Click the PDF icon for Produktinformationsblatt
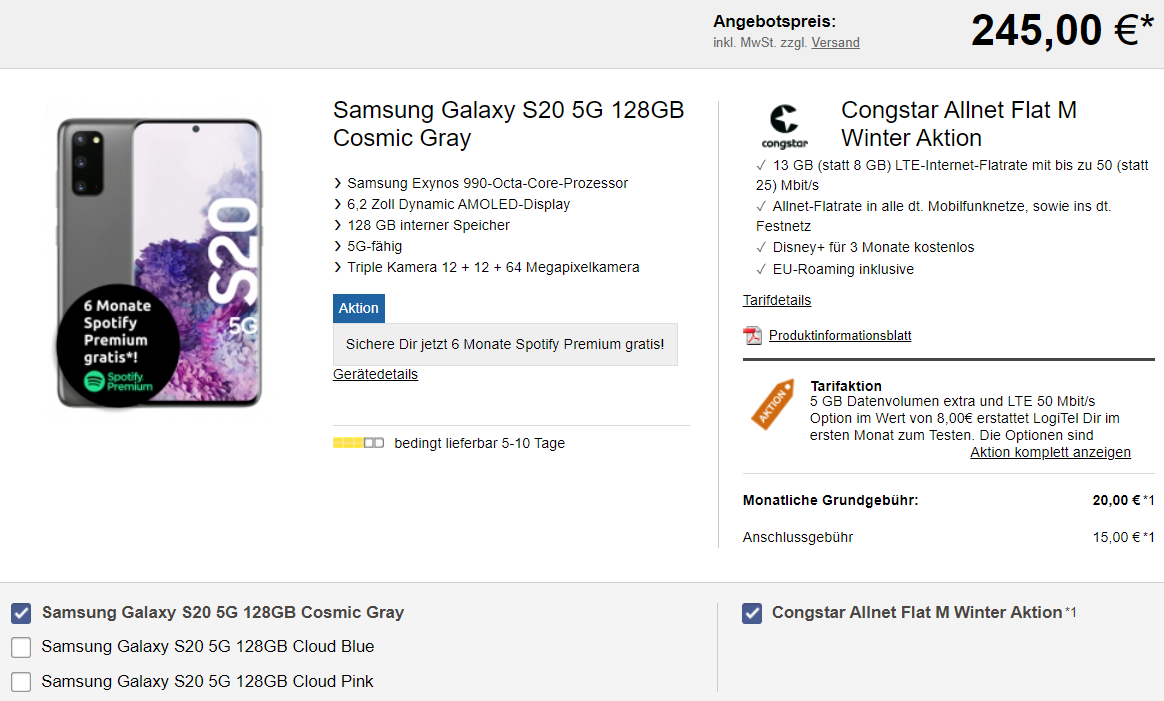The image size is (1164, 701). 752,335
